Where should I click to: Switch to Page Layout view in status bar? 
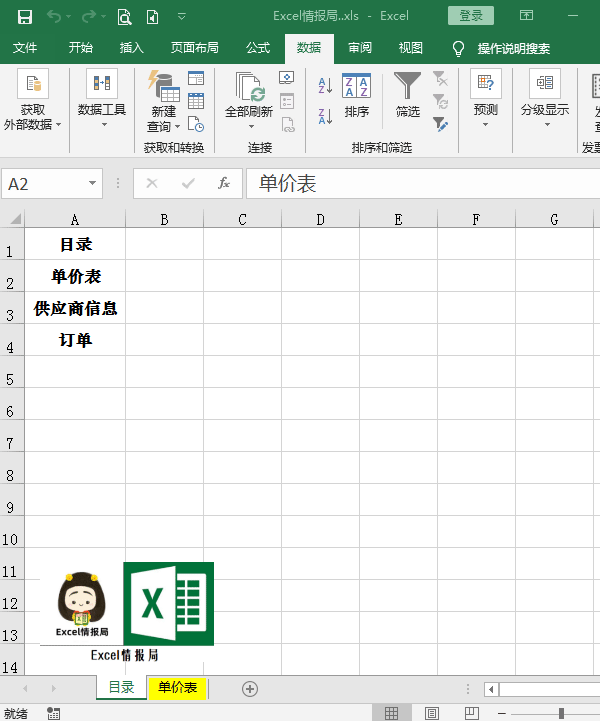[x=431, y=713]
